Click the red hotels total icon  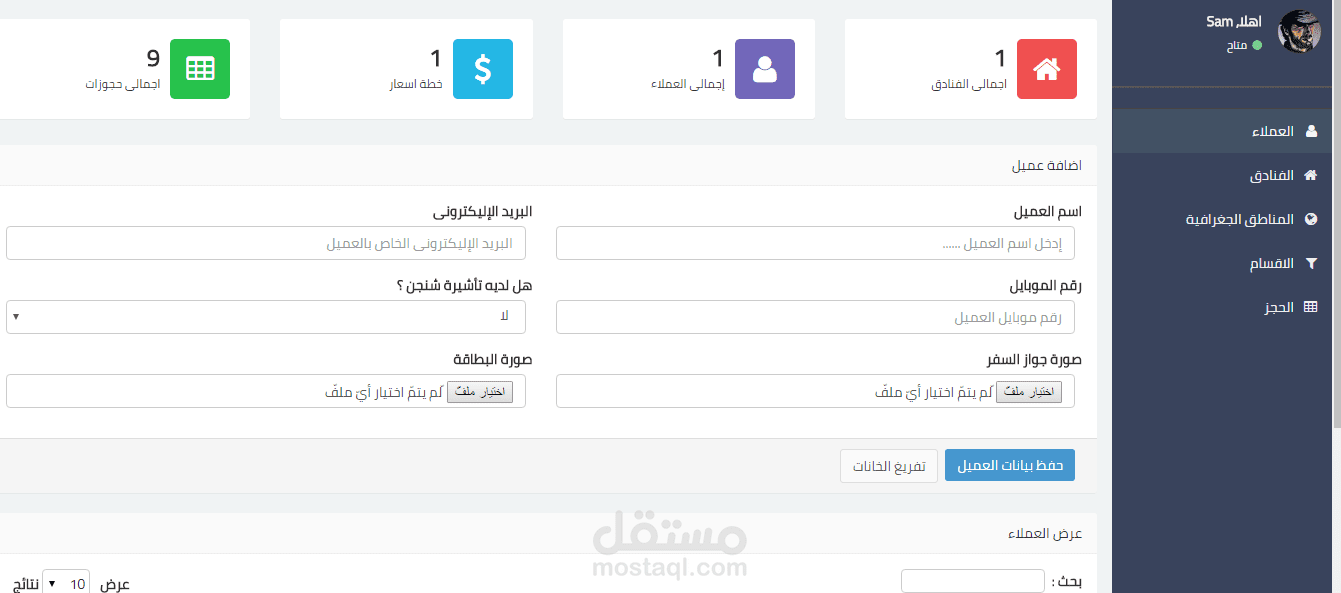(1046, 68)
